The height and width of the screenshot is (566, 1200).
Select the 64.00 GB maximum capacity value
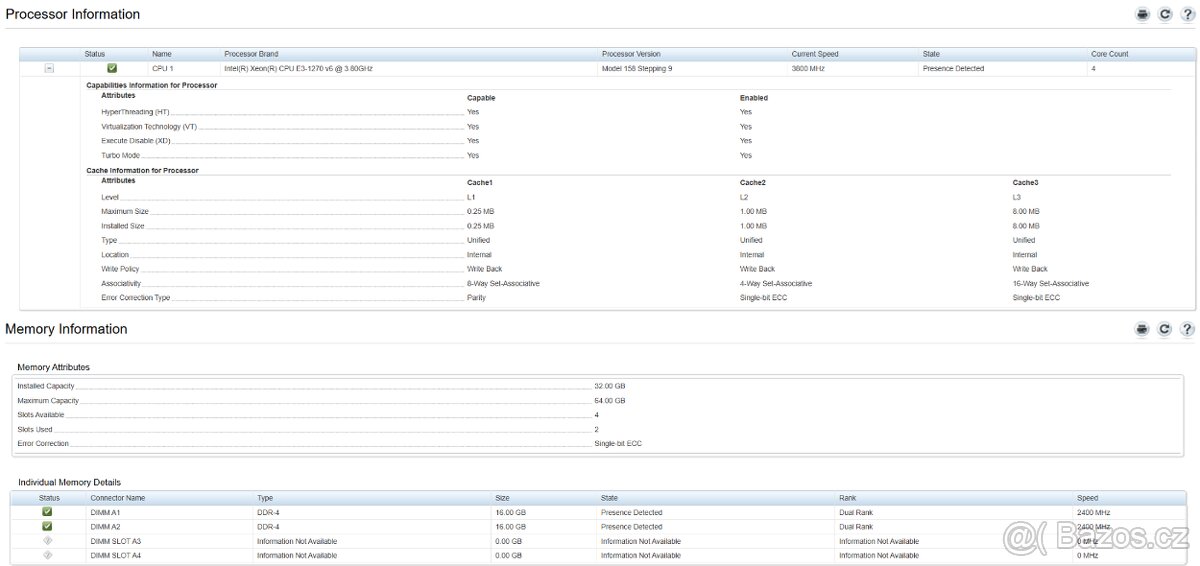610,400
